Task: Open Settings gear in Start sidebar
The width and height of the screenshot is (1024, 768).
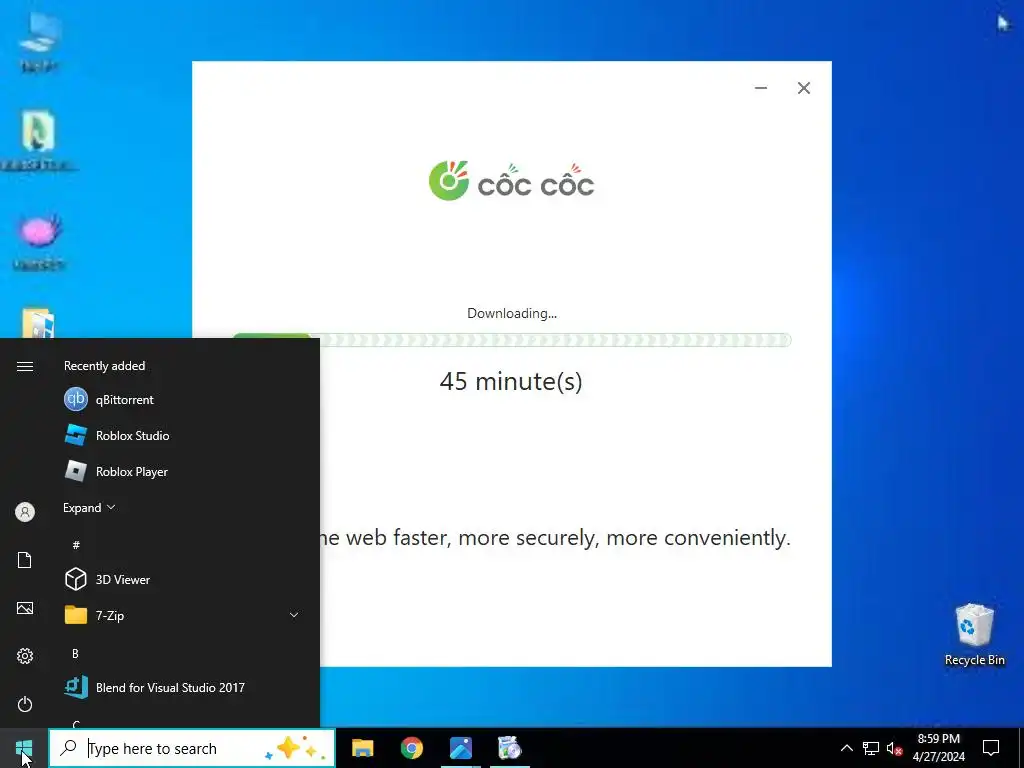Action: pyautogui.click(x=25, y=656)
